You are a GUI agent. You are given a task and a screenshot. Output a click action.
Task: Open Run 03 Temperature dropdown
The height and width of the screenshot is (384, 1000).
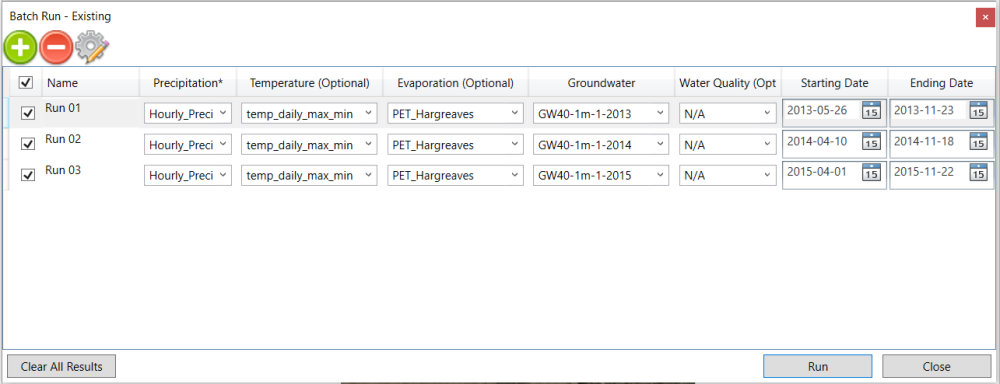[309, 175]
